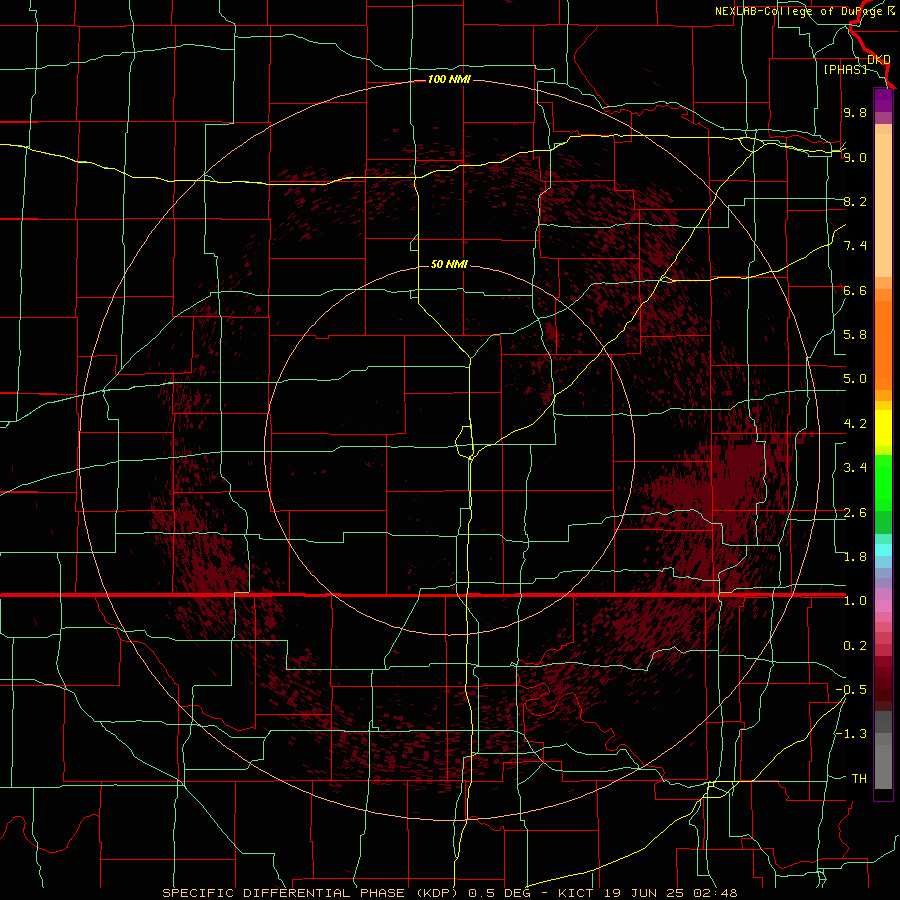The width and height of the screenshot is (900, 900).
Task: Select the 7.4 legend tick label
Action: [855, 246]
